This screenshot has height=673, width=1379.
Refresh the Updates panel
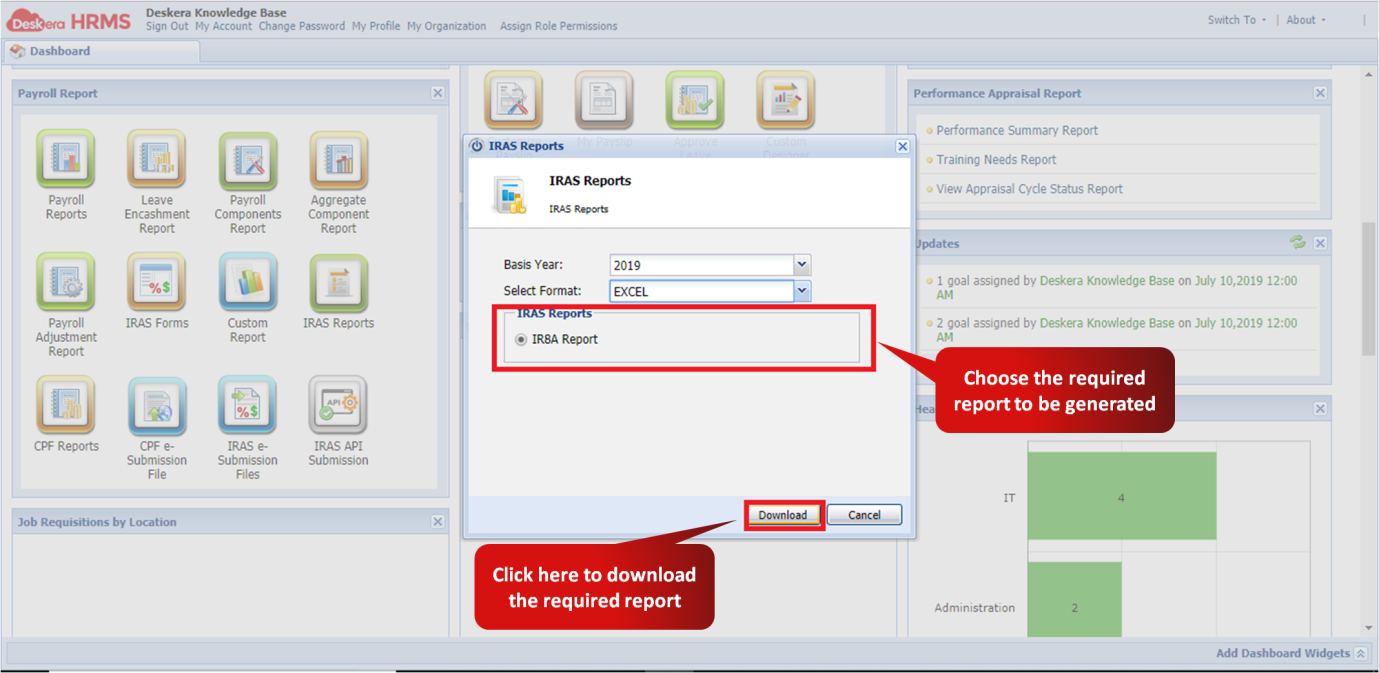[x=1298, y=242]
